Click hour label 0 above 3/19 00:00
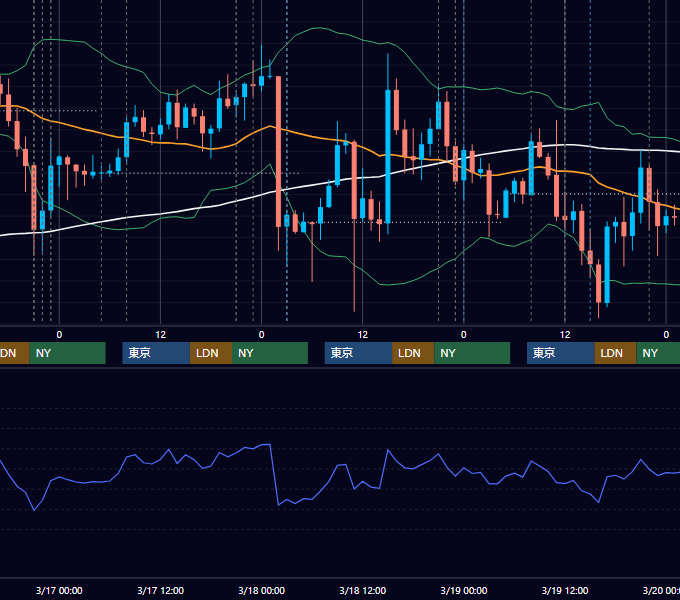Viewport: 680px width, 600px height. pos(464,335)
